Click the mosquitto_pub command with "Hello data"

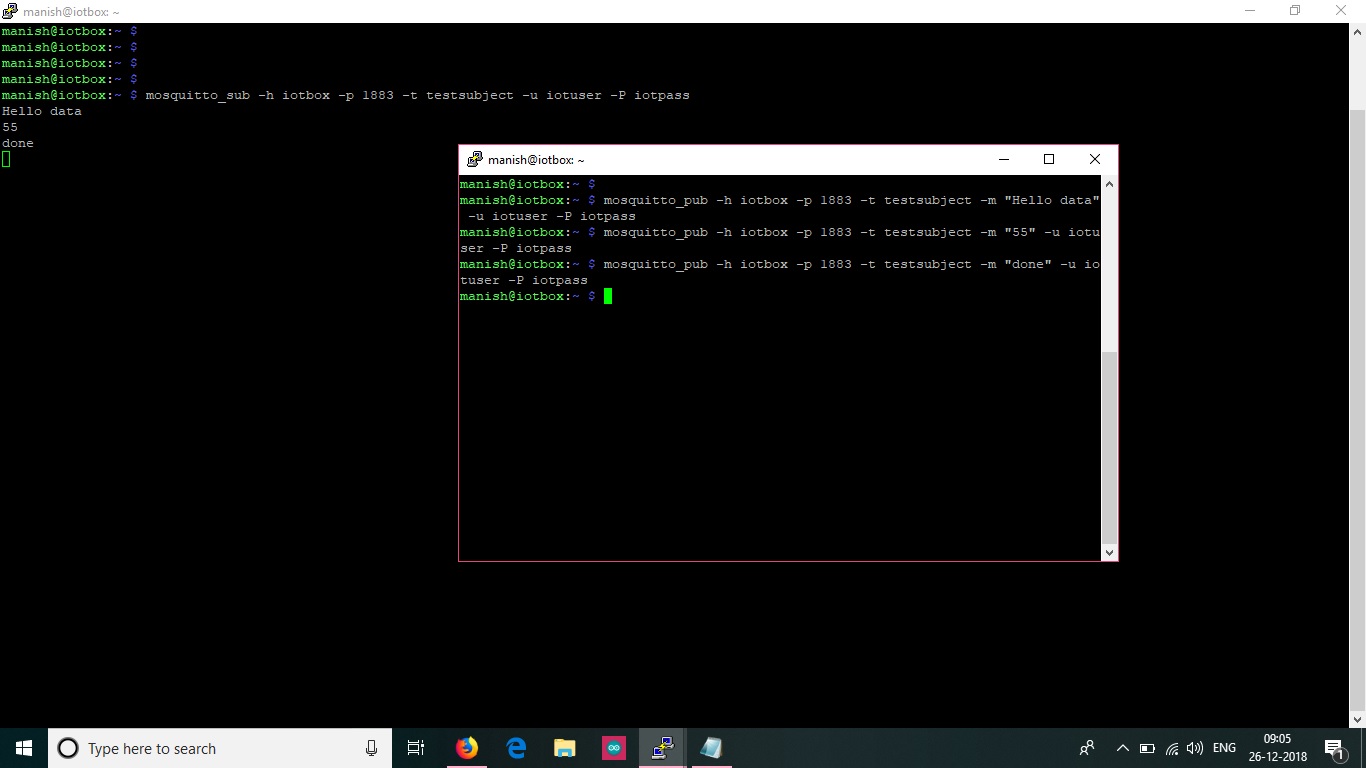780,208
